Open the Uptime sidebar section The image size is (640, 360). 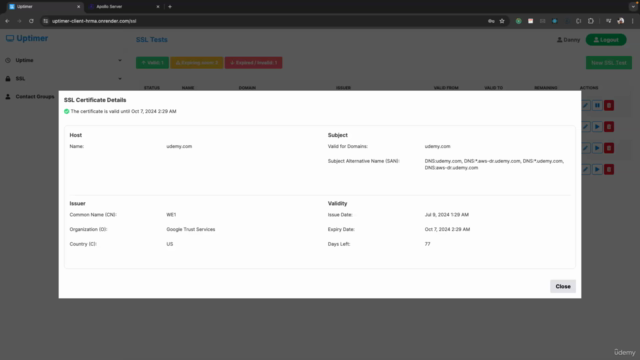tap(24, 60)
